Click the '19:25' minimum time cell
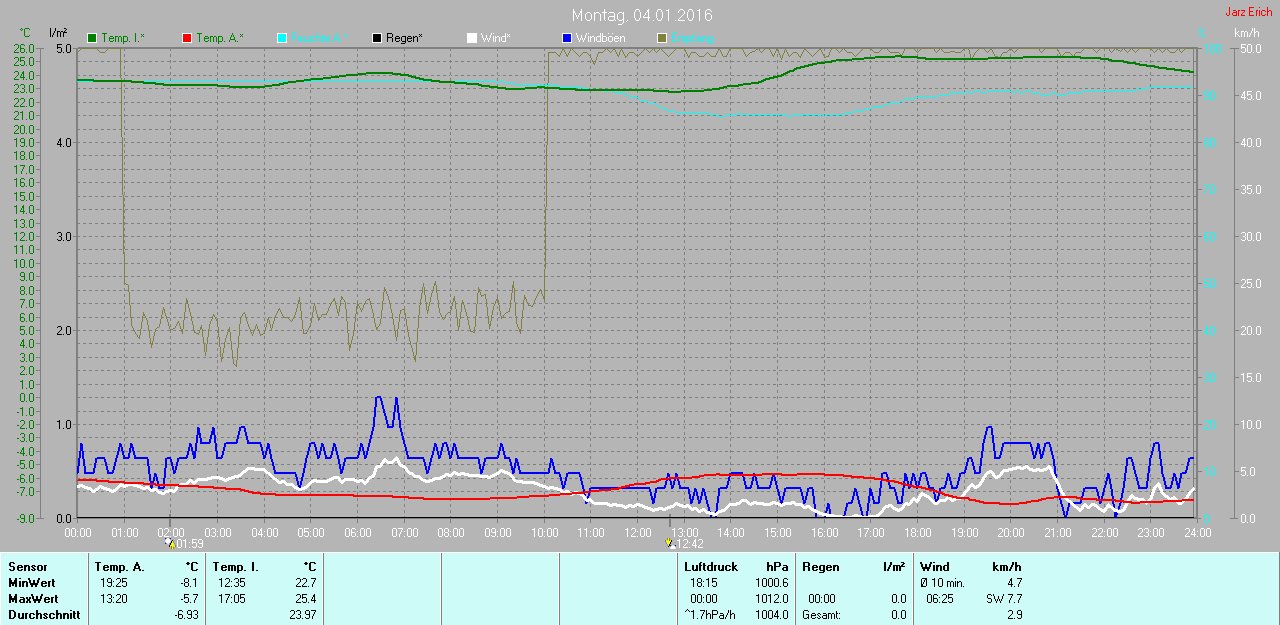The width and height of the screenshot is (1280, 625). (115, 583)
